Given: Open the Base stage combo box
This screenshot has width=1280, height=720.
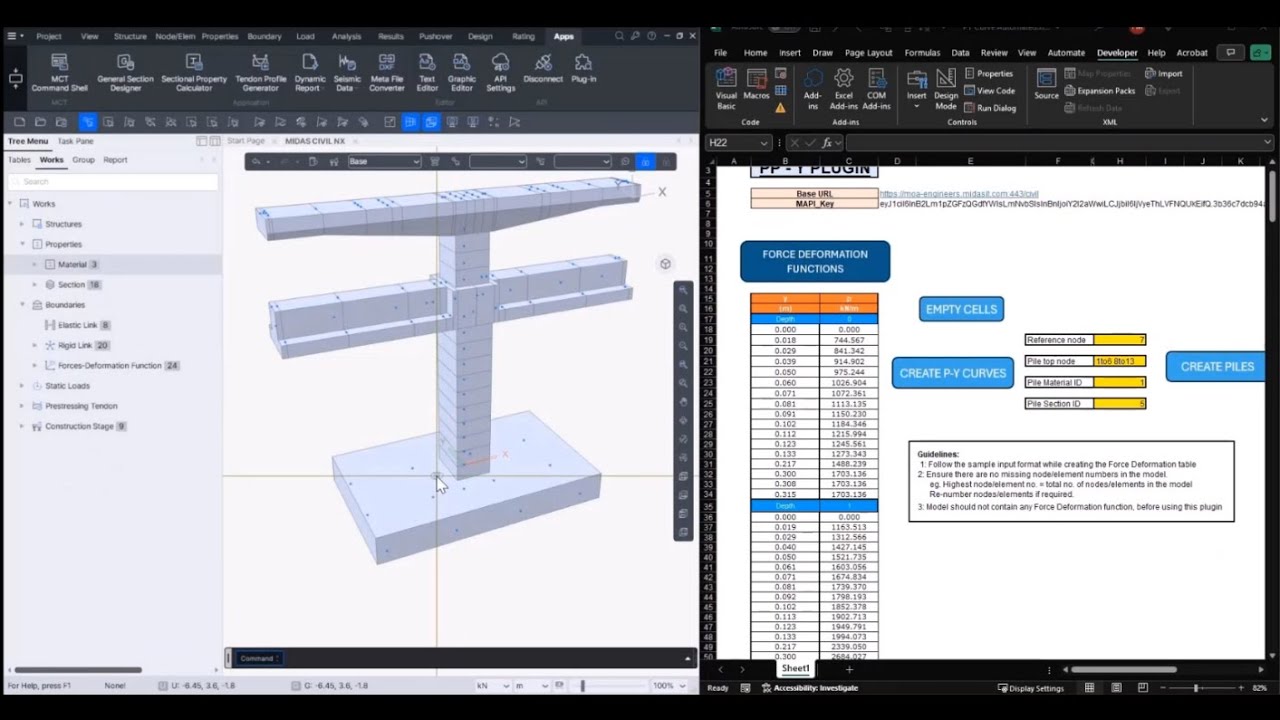Looking at the screenshot, I should [384, 161].
